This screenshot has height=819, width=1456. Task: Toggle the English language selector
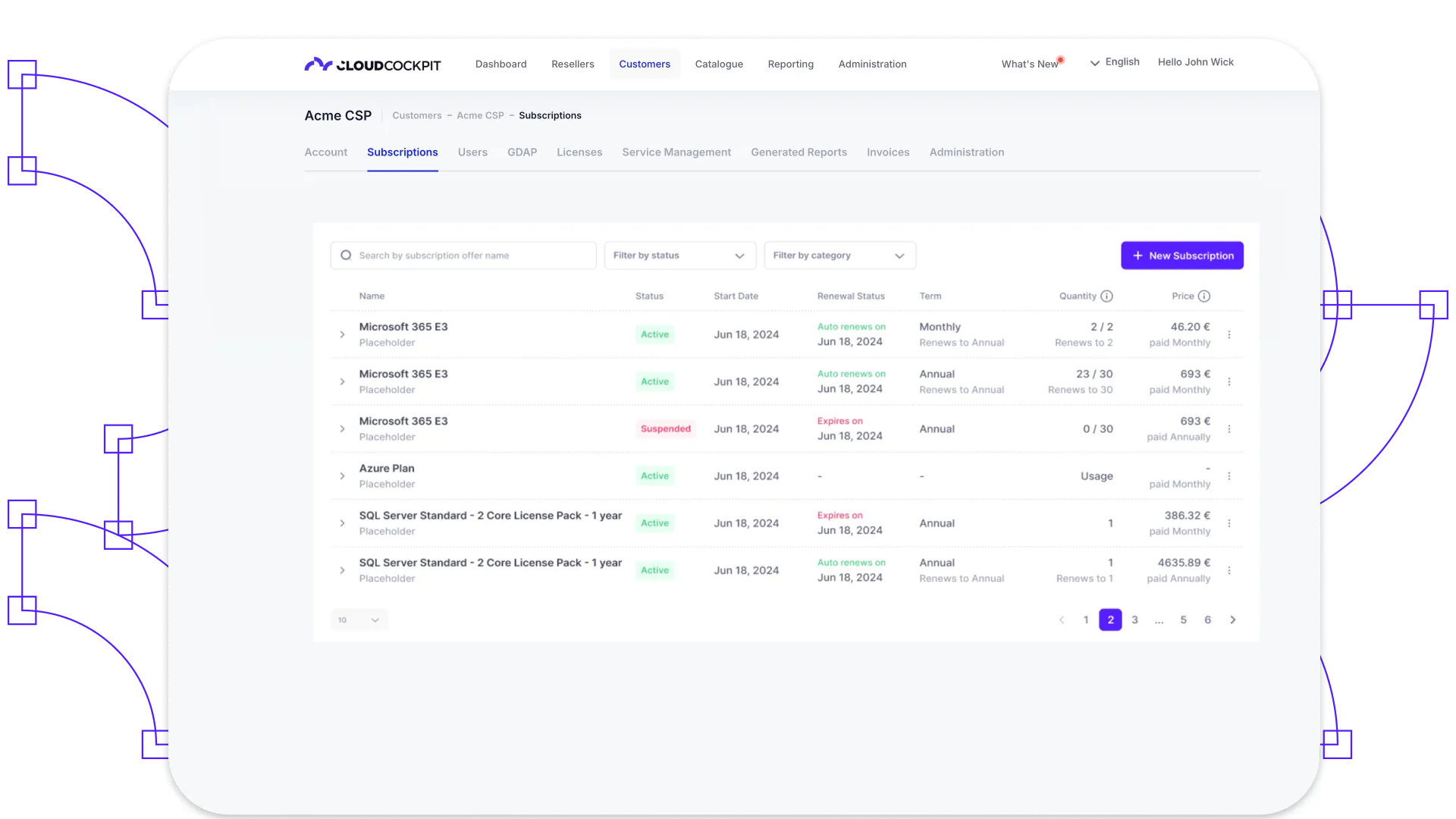point(1114,62)
